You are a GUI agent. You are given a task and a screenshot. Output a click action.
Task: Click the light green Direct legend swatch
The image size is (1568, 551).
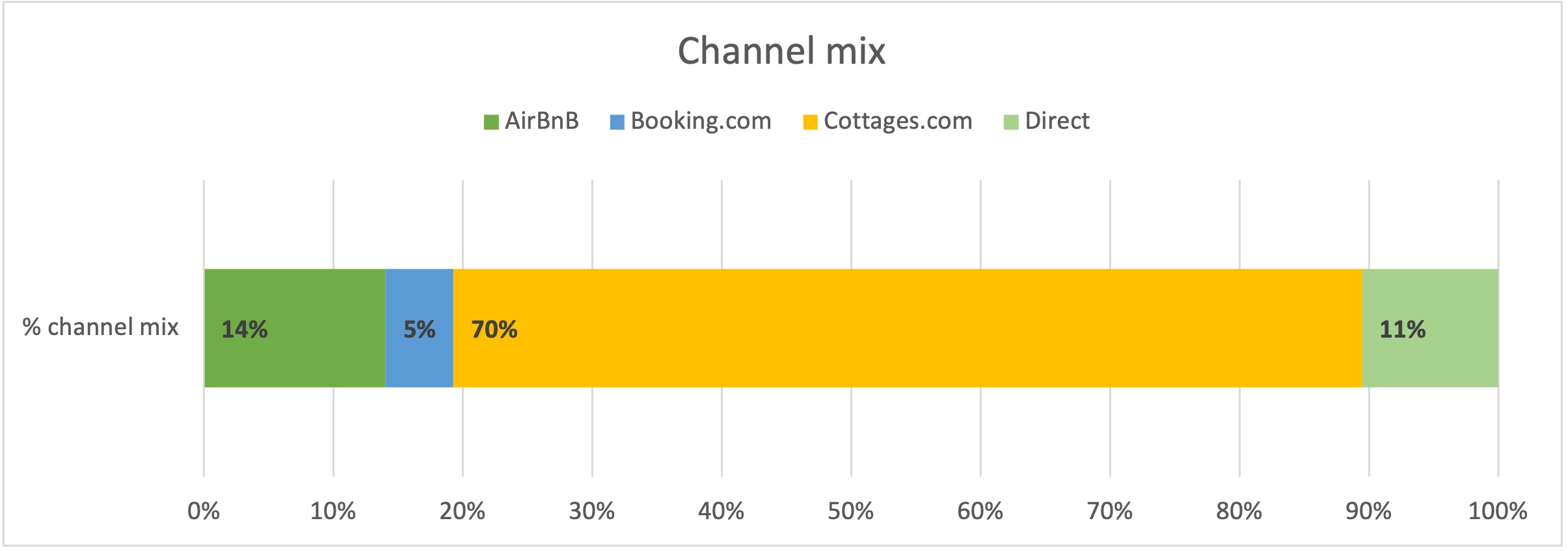pos(1010,122)
